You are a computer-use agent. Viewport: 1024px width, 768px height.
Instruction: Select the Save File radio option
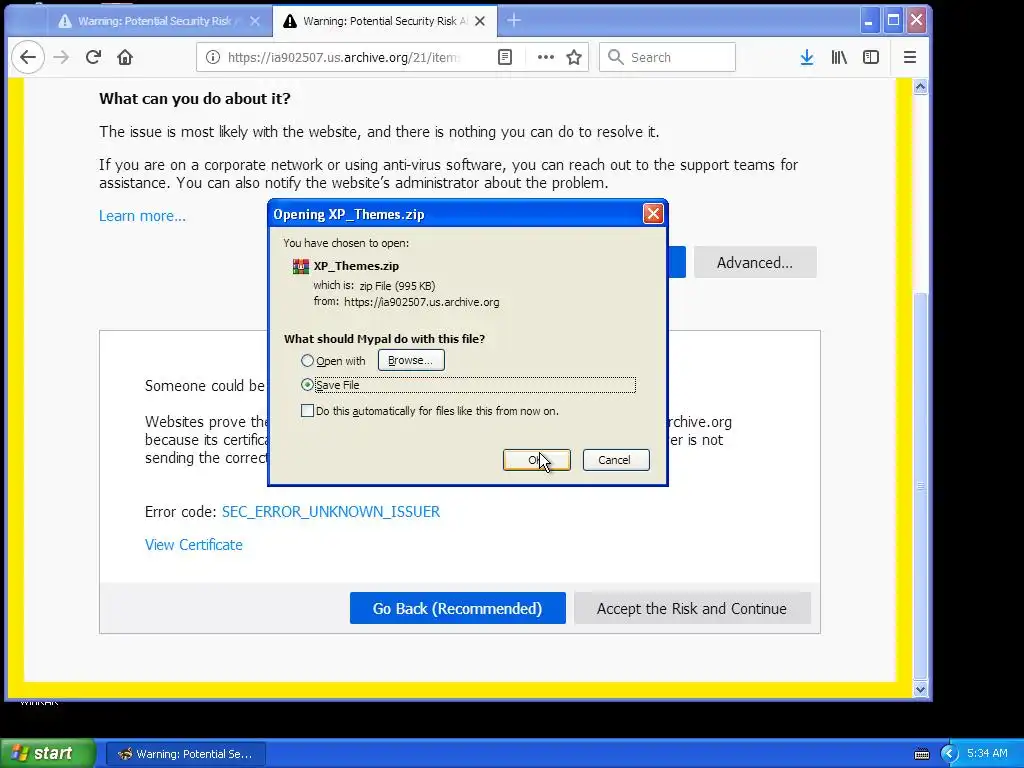click(x=307, y=385)
